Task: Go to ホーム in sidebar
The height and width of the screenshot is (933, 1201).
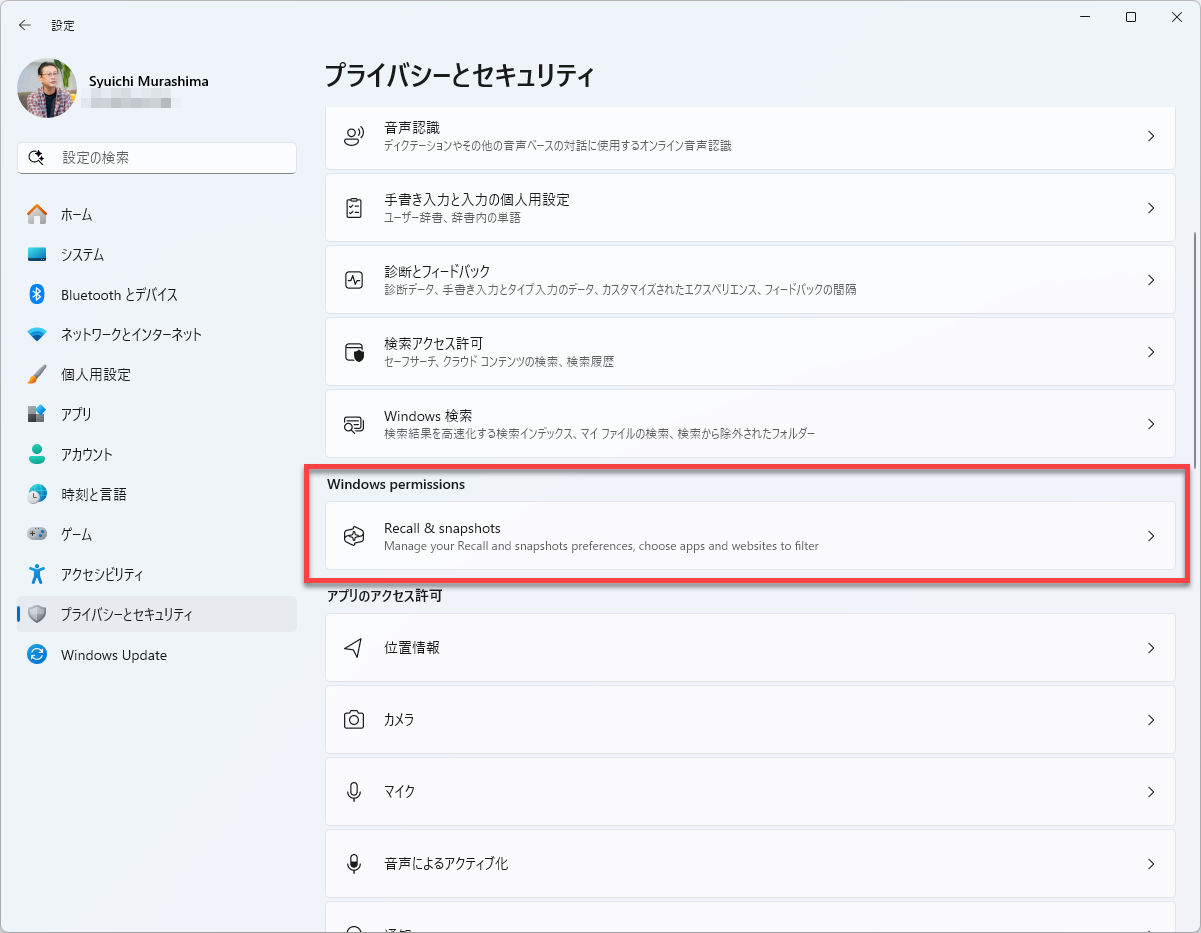Action: [157, 214]
